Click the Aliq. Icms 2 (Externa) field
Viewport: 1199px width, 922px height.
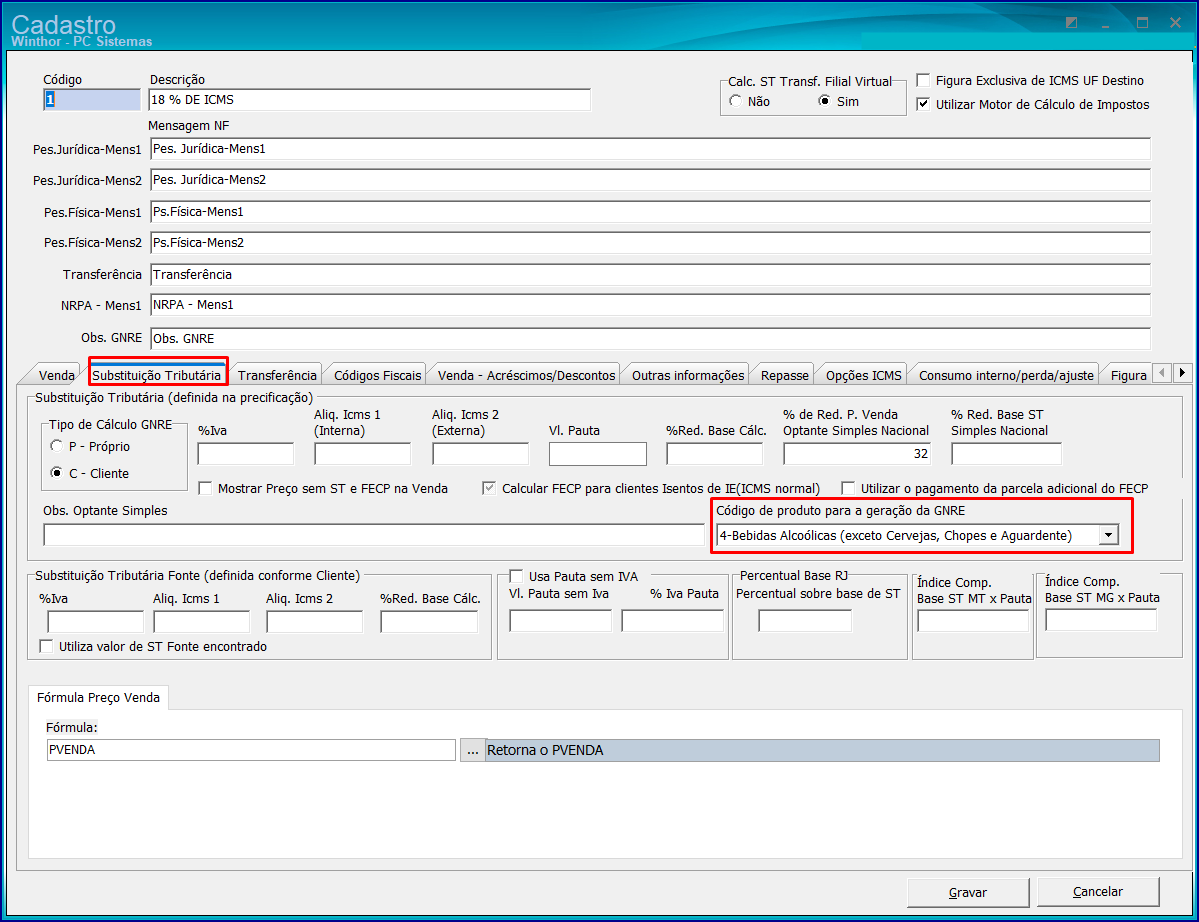pyautogui.click(x=480, y=453)
